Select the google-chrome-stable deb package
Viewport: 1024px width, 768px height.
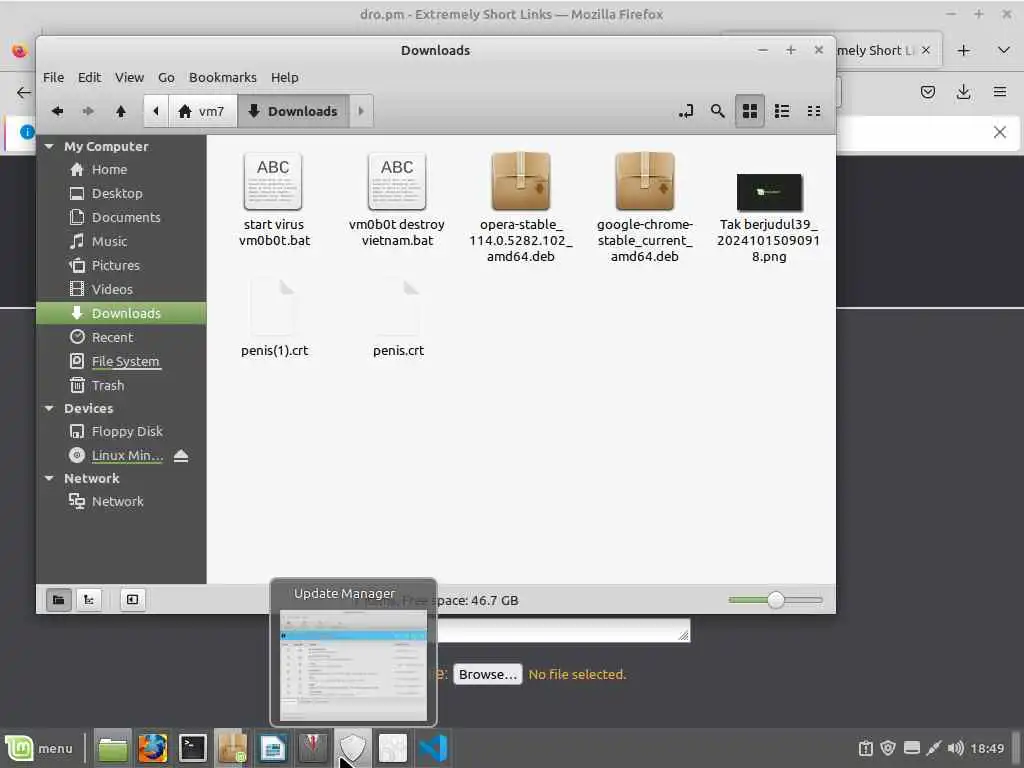pos(645,207)
